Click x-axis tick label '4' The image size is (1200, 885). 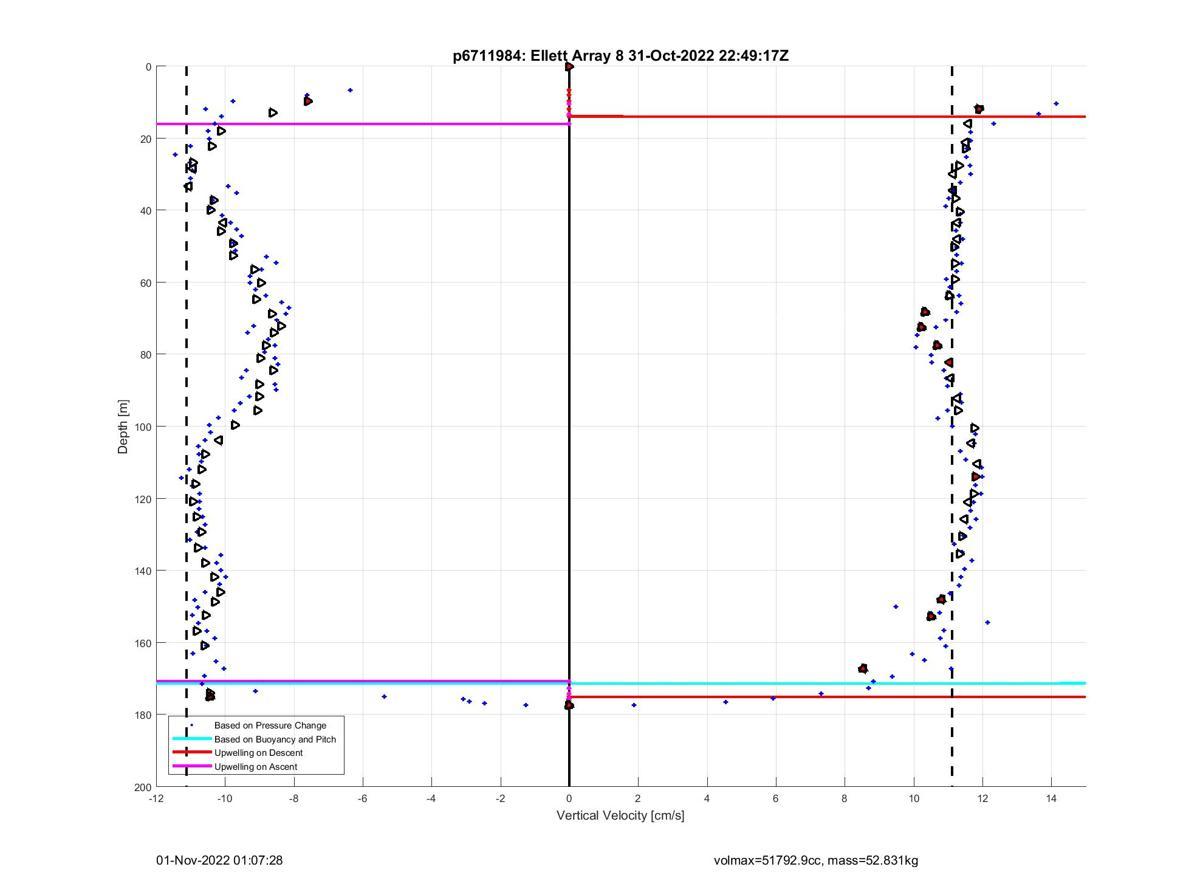pyautogui.click(x=707, y=799)
